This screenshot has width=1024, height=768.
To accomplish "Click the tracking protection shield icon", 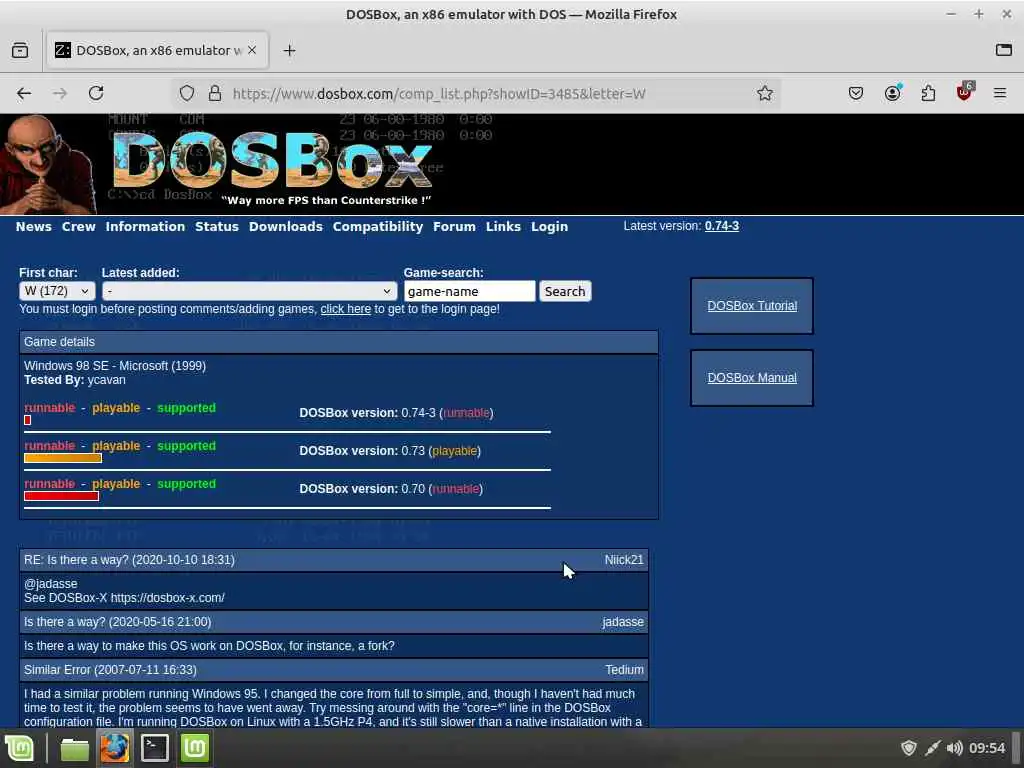I will (x=187, y=93).
